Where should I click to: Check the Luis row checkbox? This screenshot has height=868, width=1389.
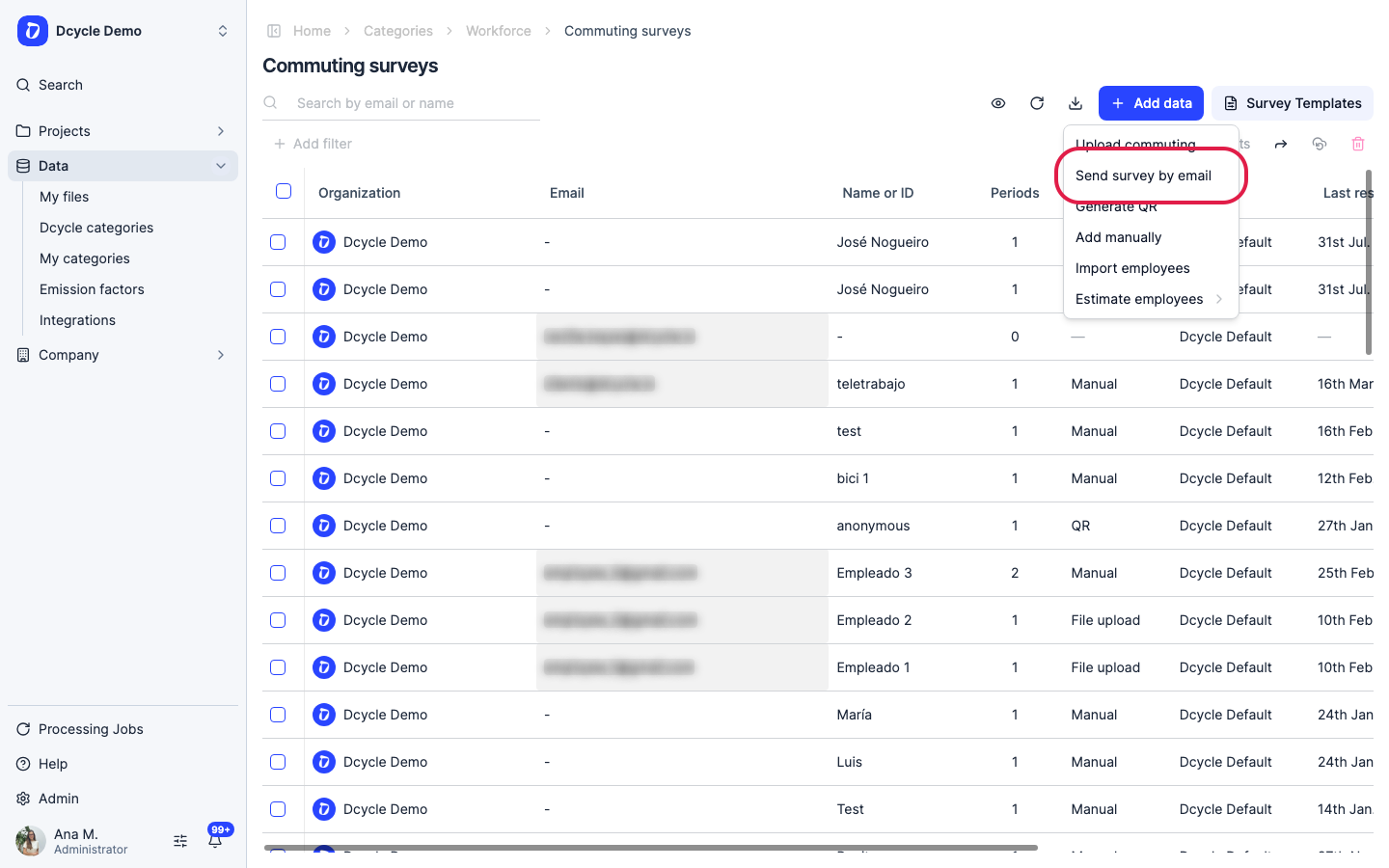[278, 762]
